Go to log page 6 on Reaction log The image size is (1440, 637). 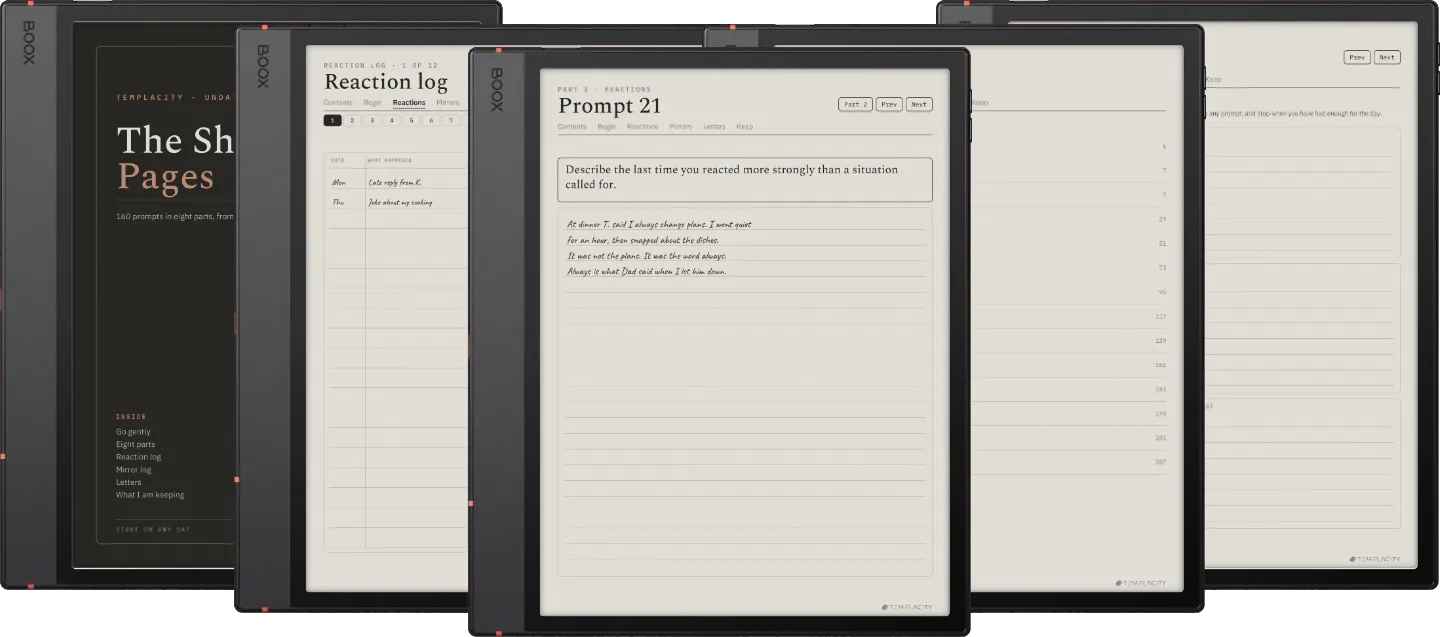(431, 120)
